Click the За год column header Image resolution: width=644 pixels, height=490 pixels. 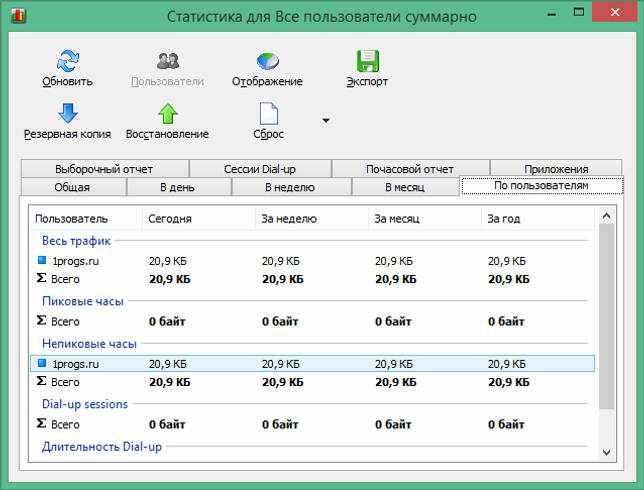(538, 219)
